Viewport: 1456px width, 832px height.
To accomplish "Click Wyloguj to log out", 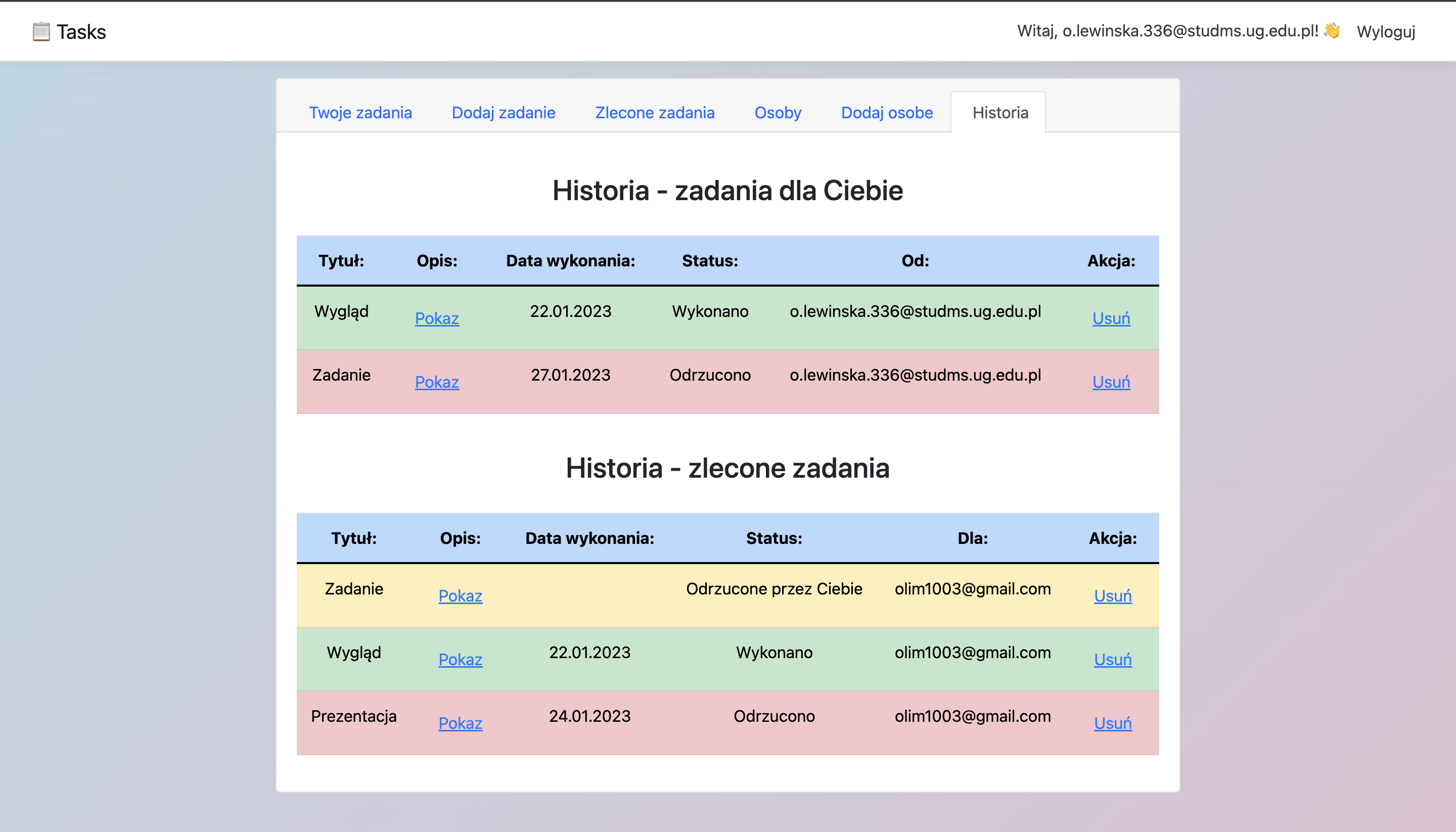I will tap(1385, 31).
